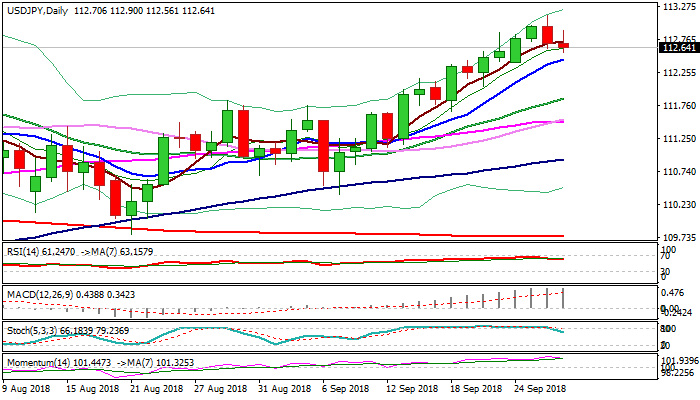The image size is (700, 400).
Task: Click the 6 Sep 2018 date label
Action: click(x=350, y=388)
